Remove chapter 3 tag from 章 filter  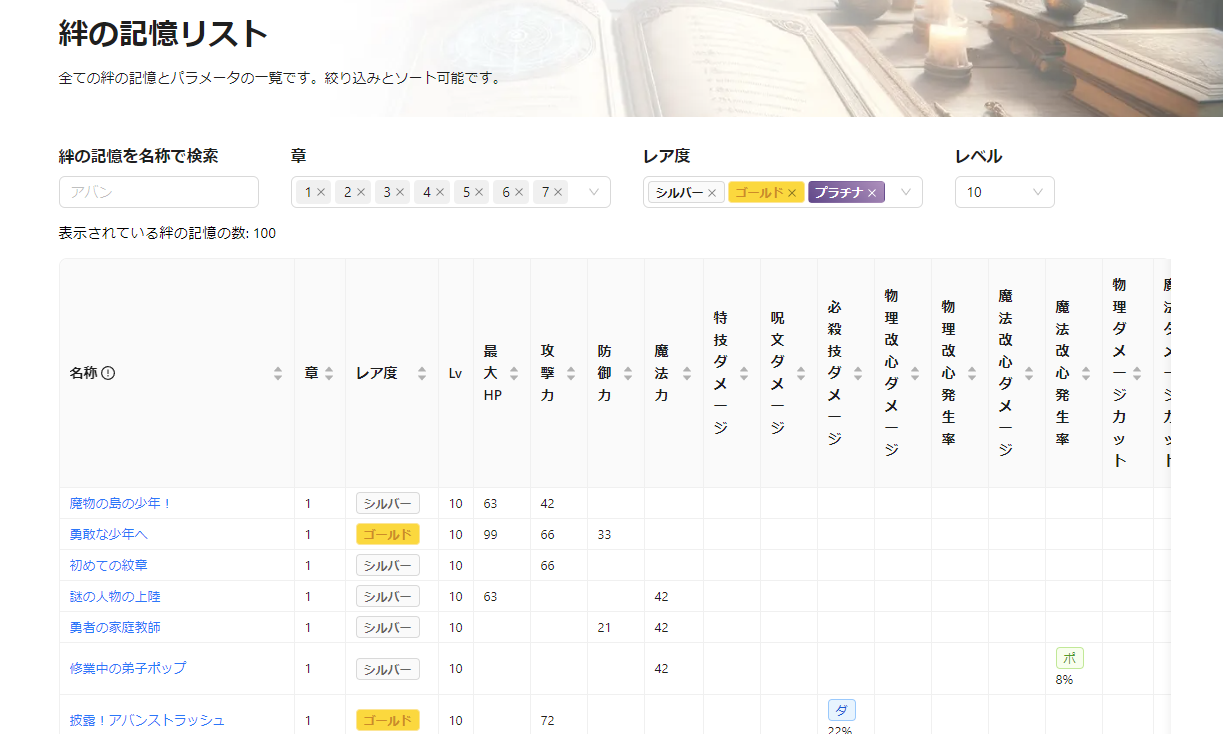pyautogui.click(x=400, y=192)
